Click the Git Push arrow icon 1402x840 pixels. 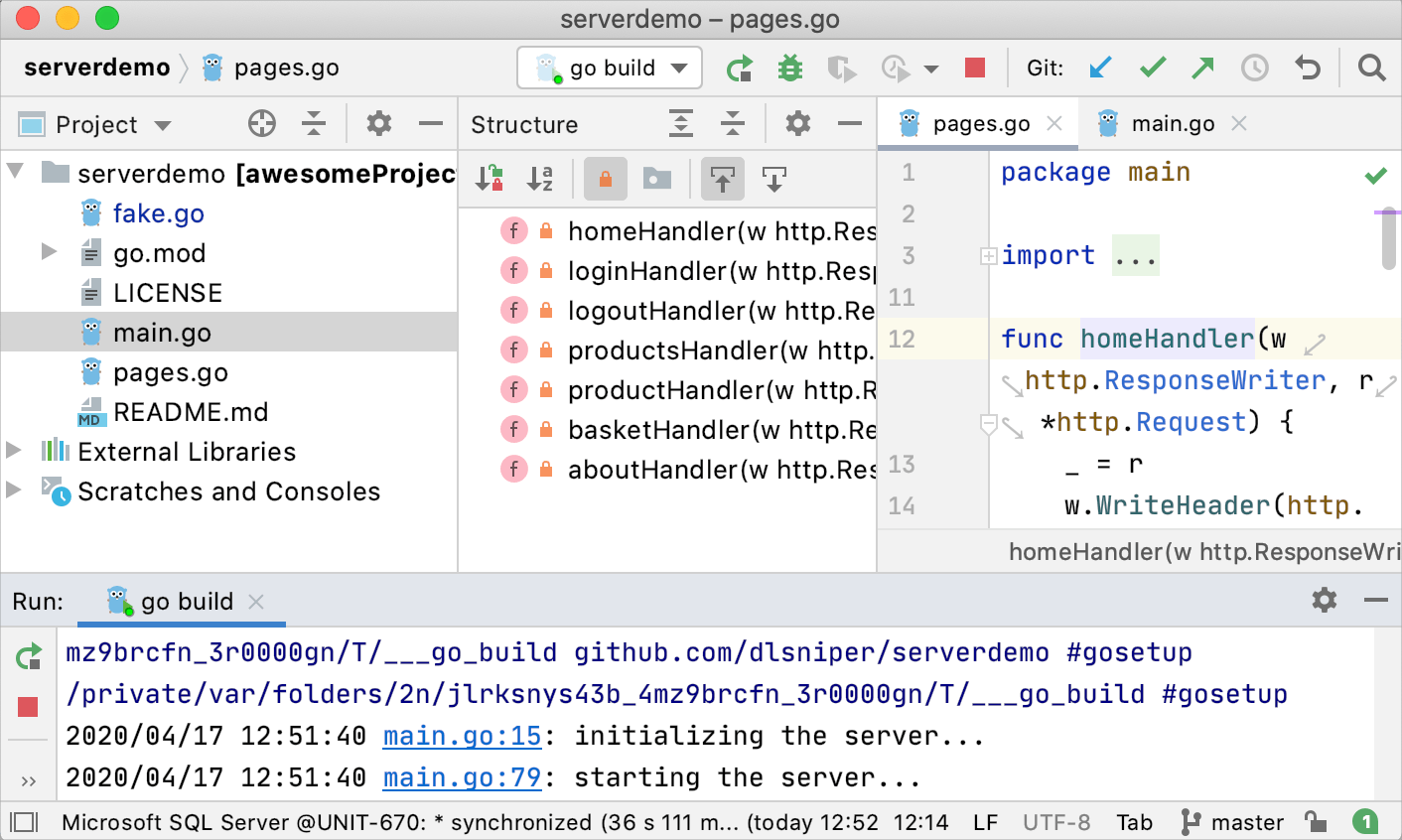[x=1203, y=68]
